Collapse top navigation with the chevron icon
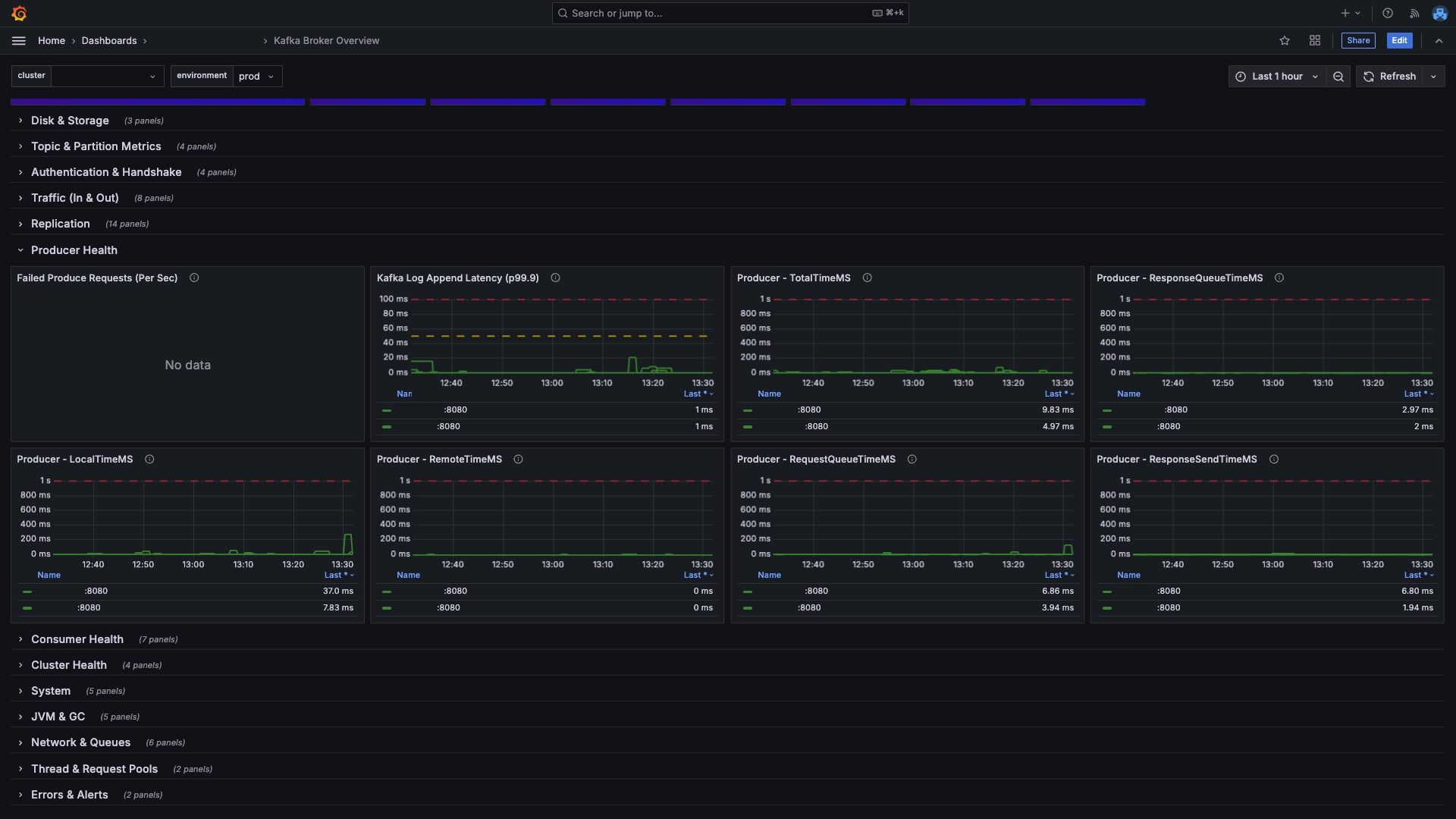Screen dimensions: 1456x819 [1439, 41]
